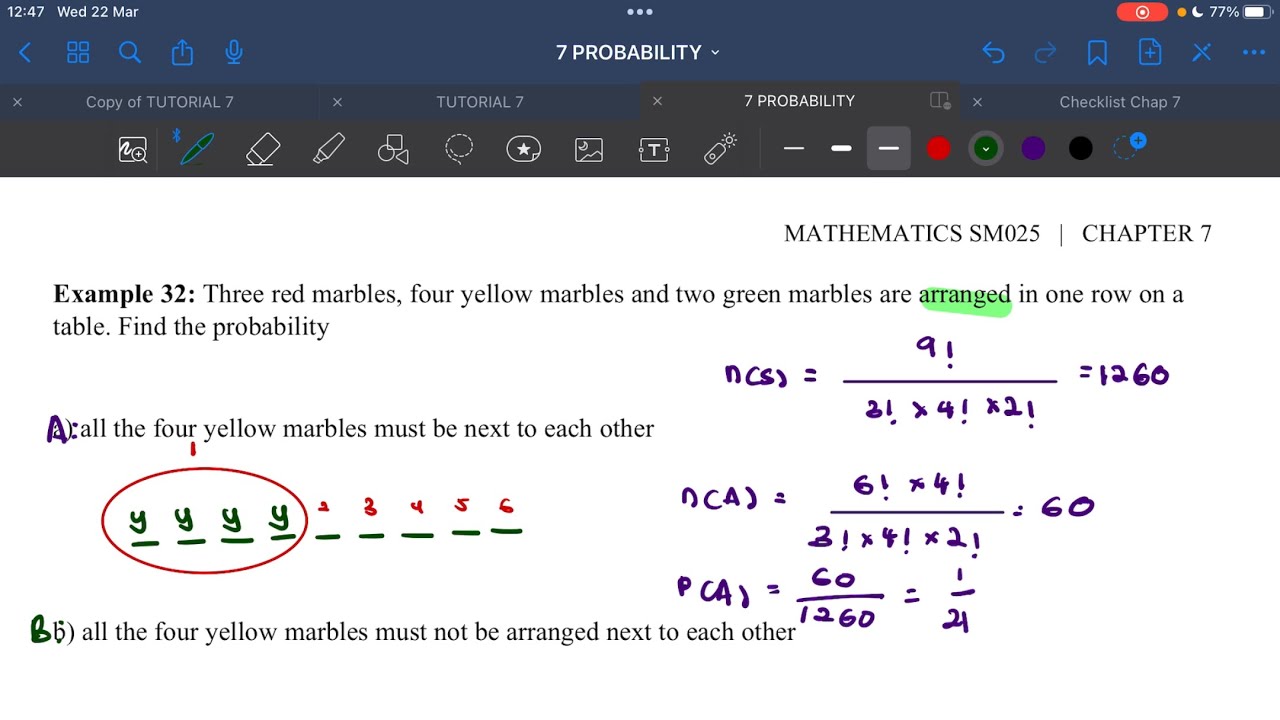The width and height of the screenshot is (1280, 720).
Task: Open multitasking three-dots at top
Action: click(x=640, y=12)
